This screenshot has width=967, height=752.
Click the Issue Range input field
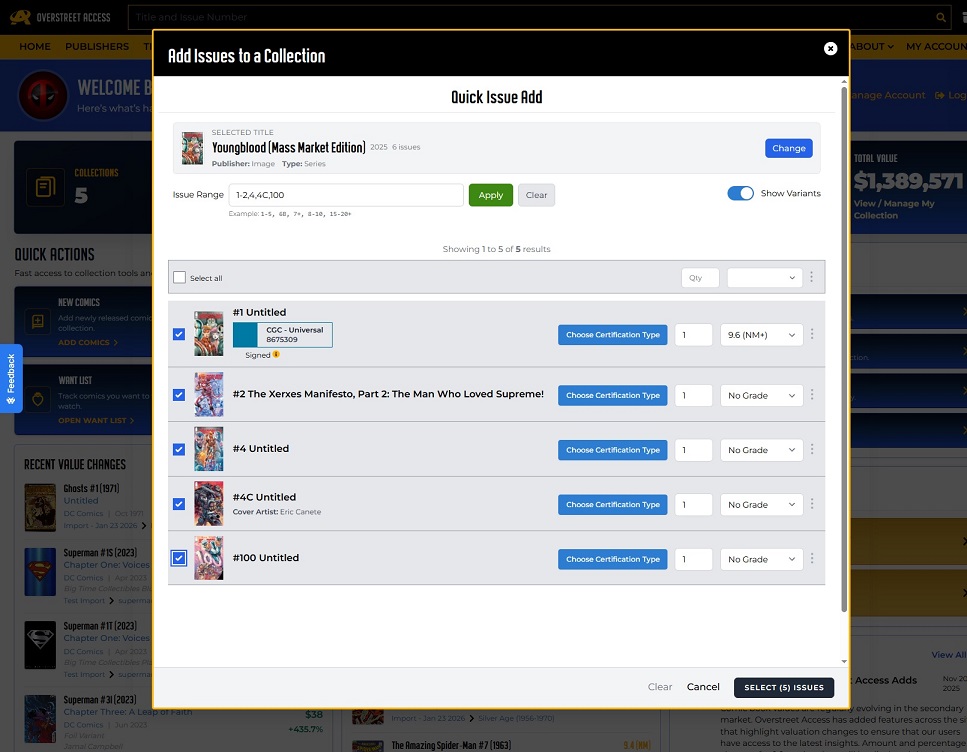click(x=346, y=195)
